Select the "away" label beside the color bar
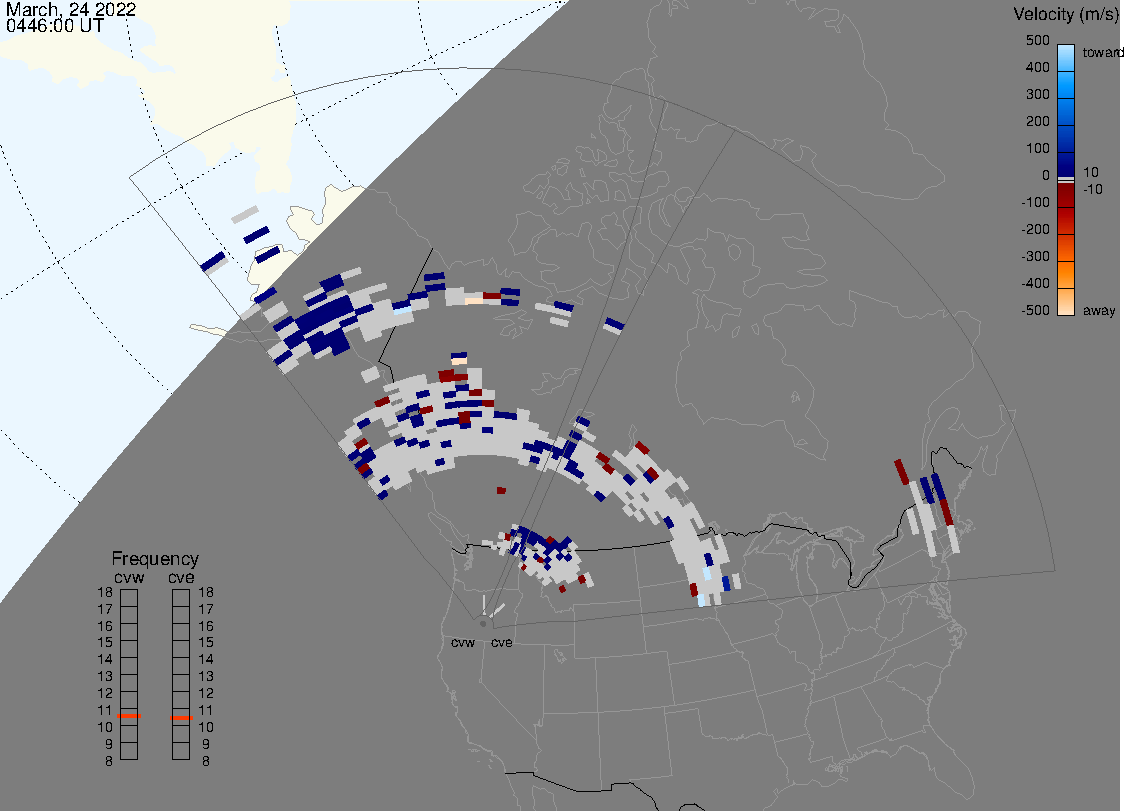The image size is (1124, 811). (x=1099, y=310)
